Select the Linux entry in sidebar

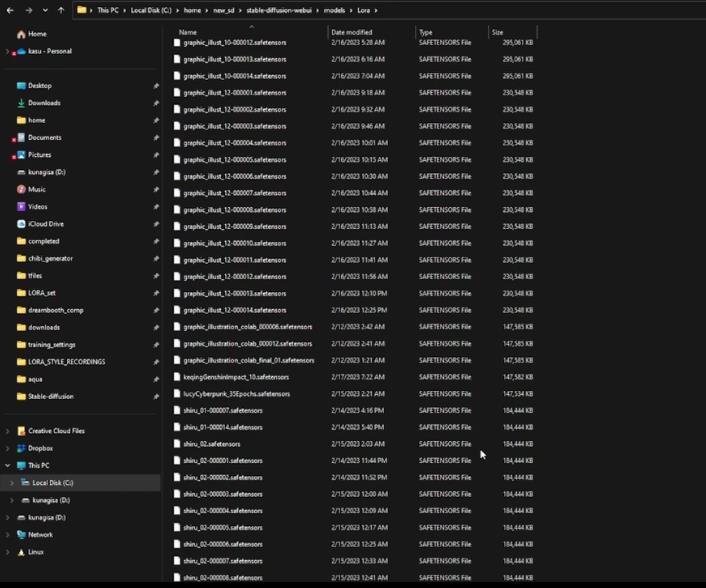point(36,552)
